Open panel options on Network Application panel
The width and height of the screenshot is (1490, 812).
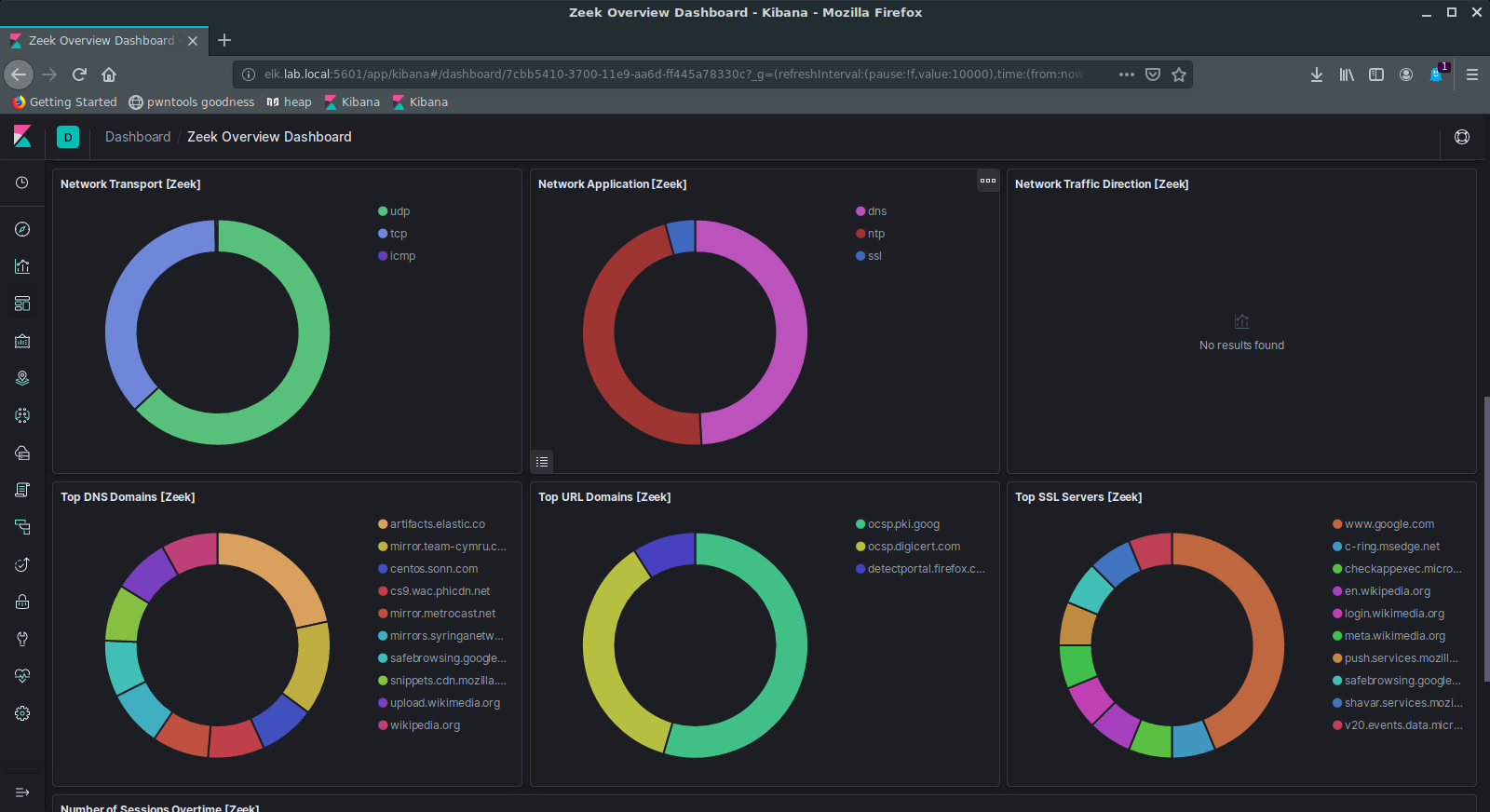[988, 181]
